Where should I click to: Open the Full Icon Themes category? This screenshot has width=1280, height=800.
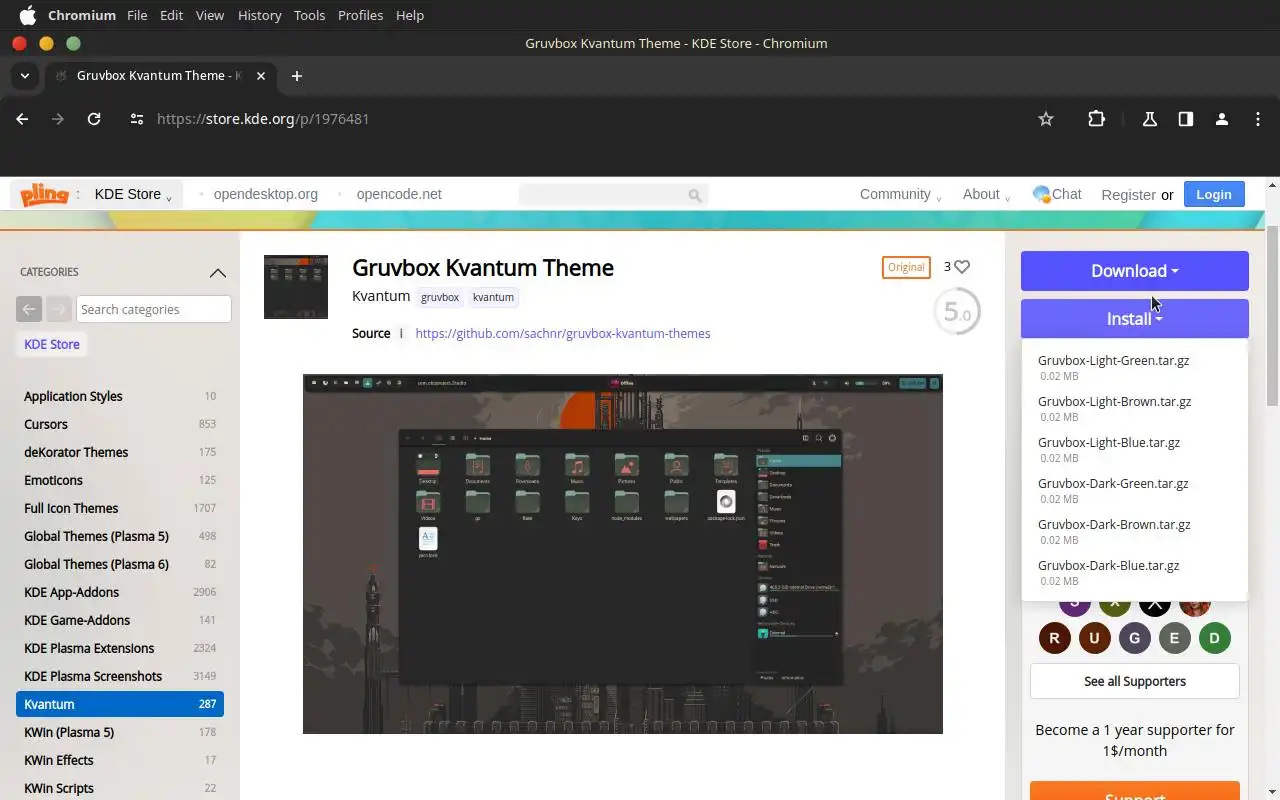[120, 508]
